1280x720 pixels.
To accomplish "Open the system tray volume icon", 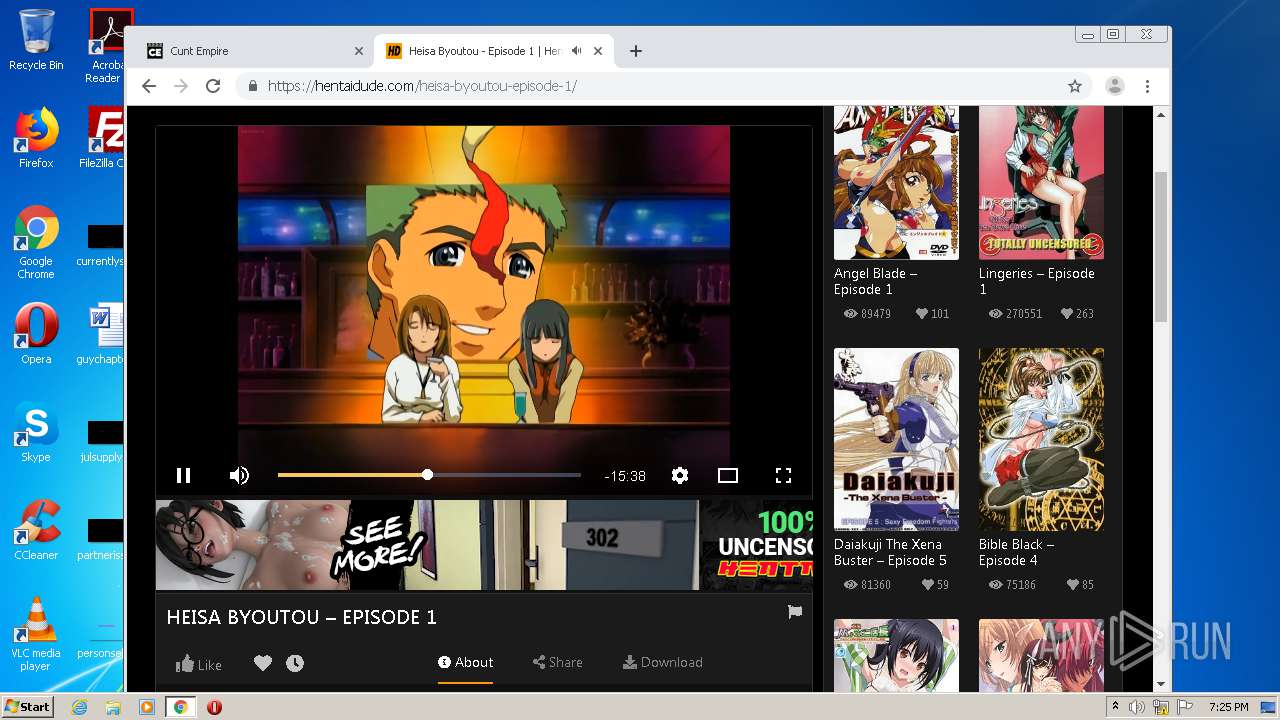I will (1137, 707).
